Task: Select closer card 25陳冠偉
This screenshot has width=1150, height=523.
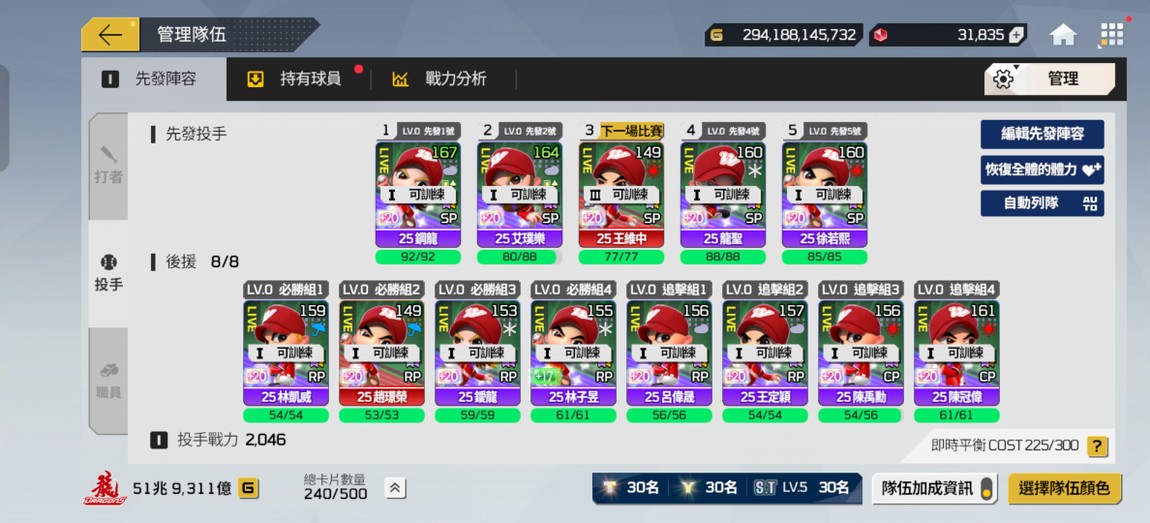Action: tap(956, 351)
